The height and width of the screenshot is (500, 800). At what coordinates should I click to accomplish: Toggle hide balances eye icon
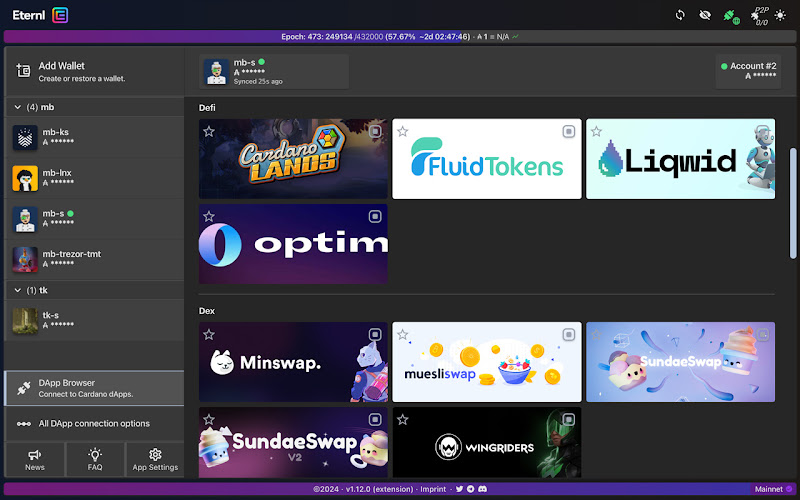(x=705, y=15)
